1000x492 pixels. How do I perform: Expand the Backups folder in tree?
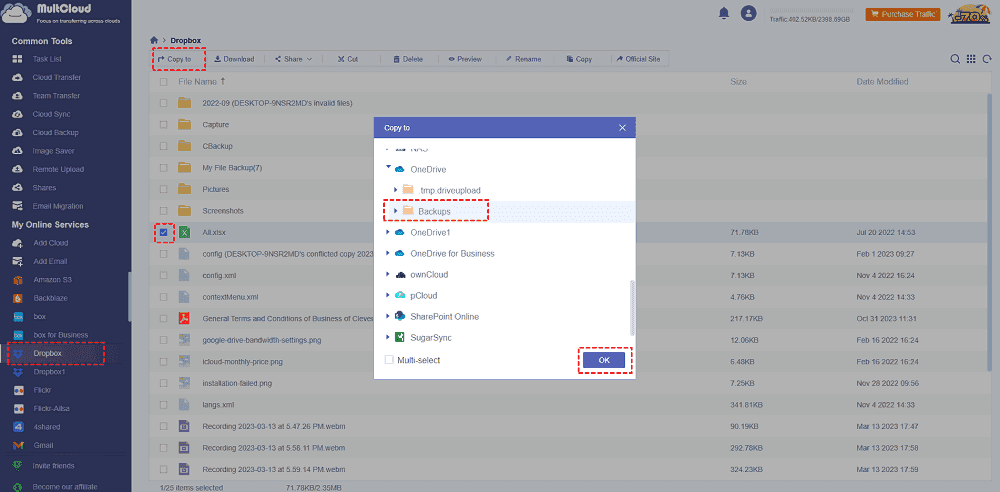(x=396, y=211)
